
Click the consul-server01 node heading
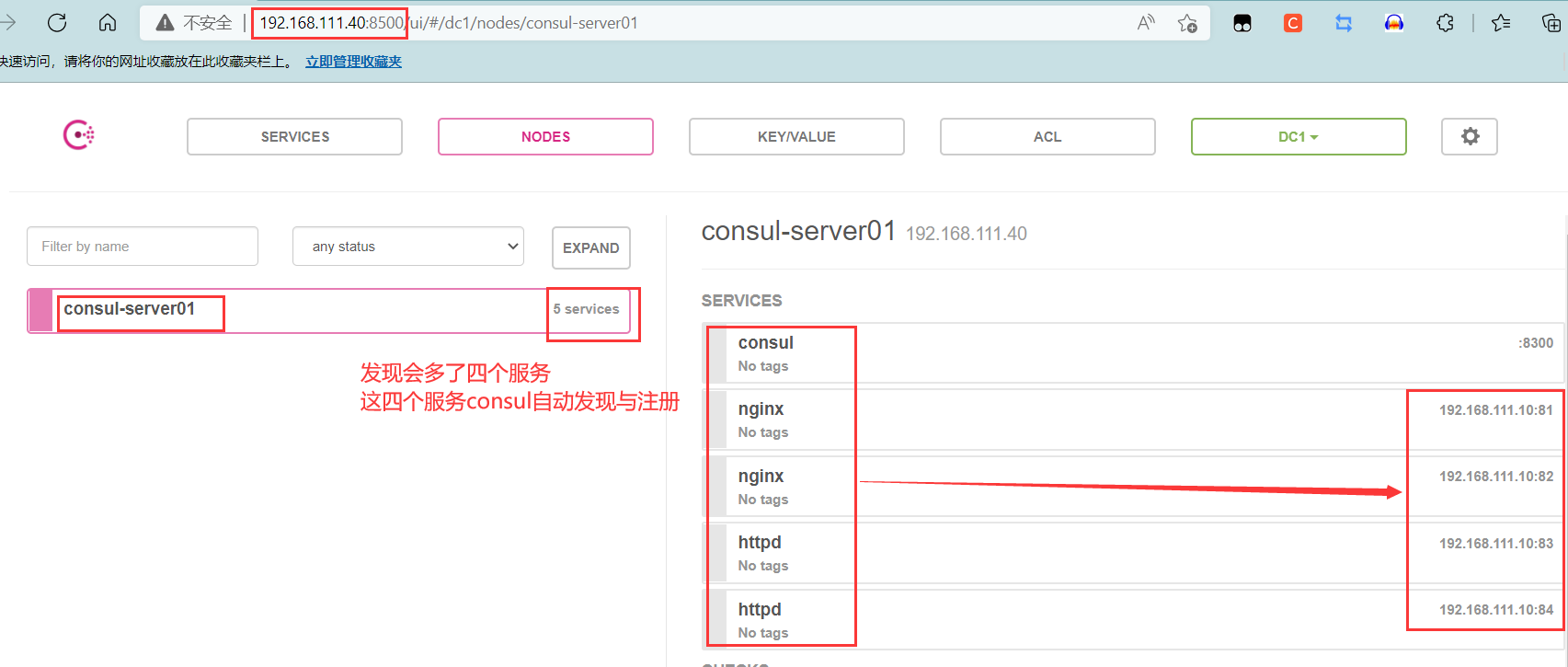coord(798,231)
